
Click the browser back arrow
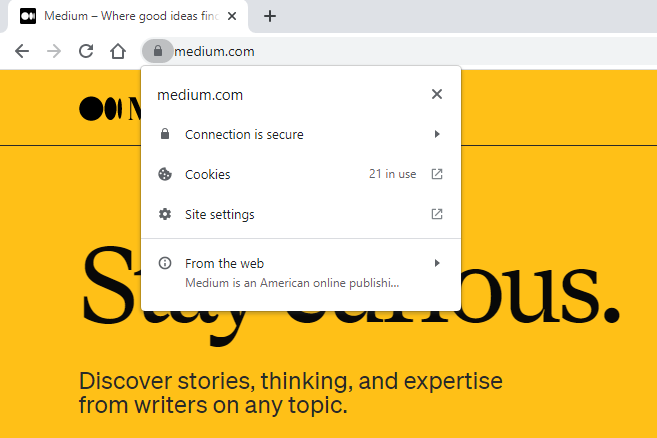pos(22,51)
